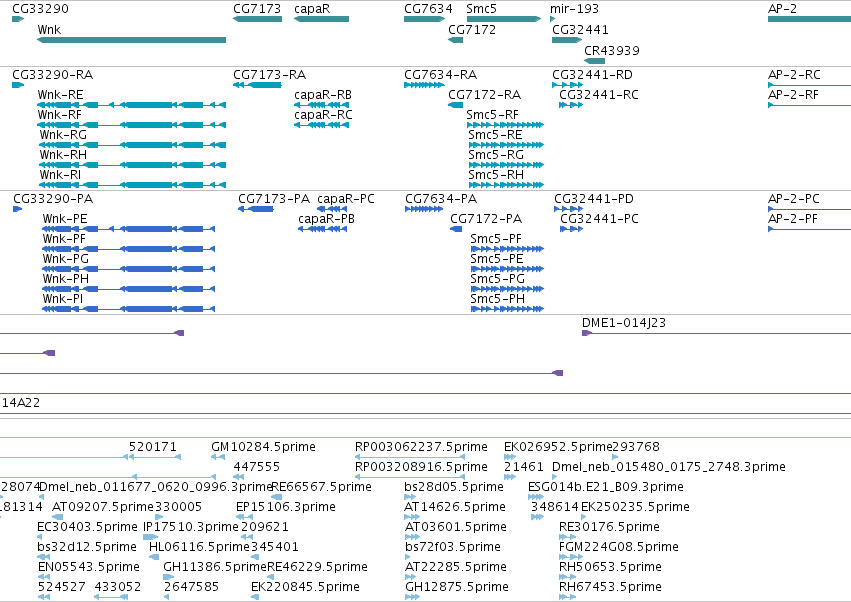Click transcript CG7172-RA
851x602 pixels.
tap(455, 105)
